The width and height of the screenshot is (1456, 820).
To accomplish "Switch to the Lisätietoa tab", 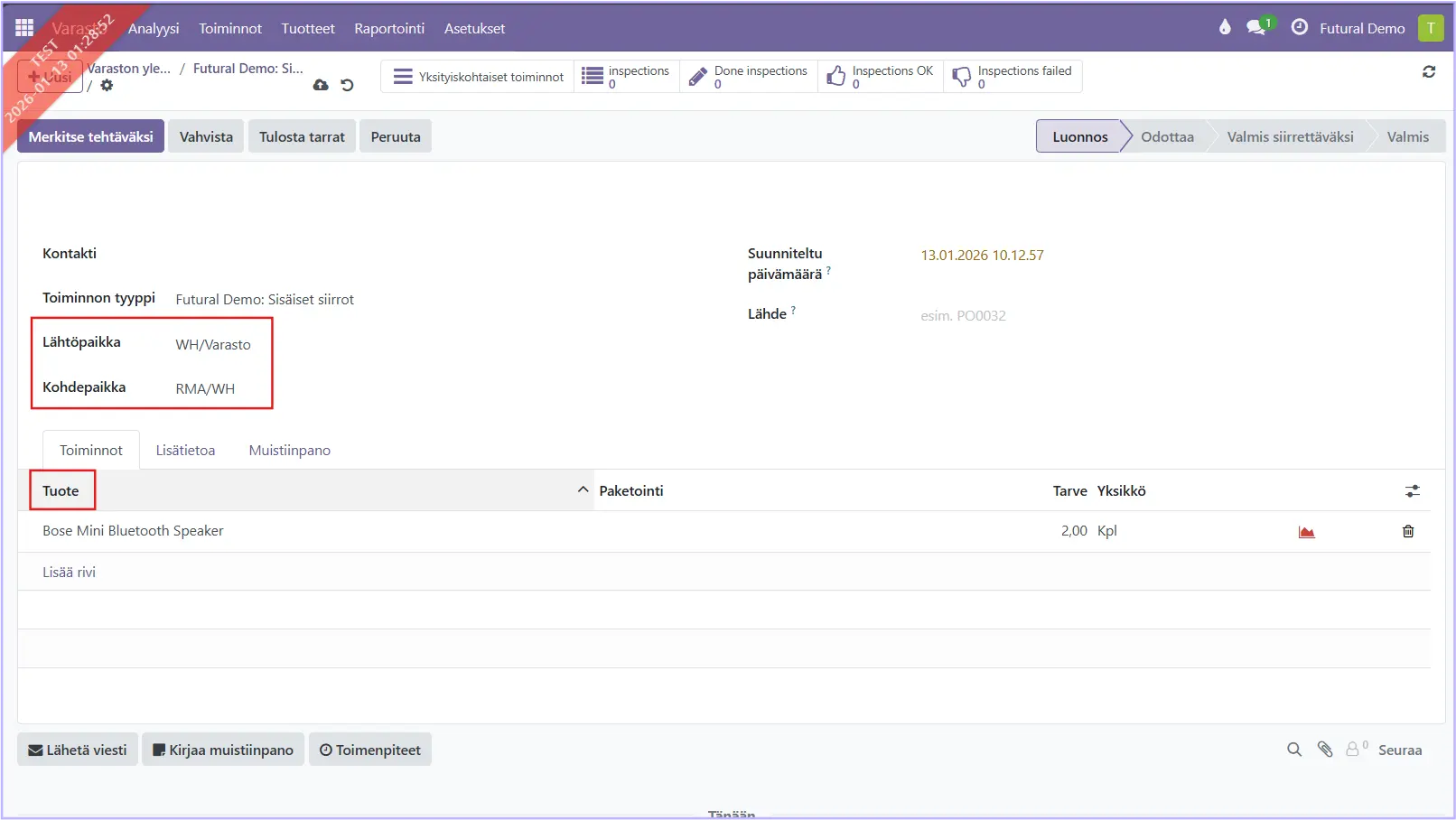I will (185, 451).
